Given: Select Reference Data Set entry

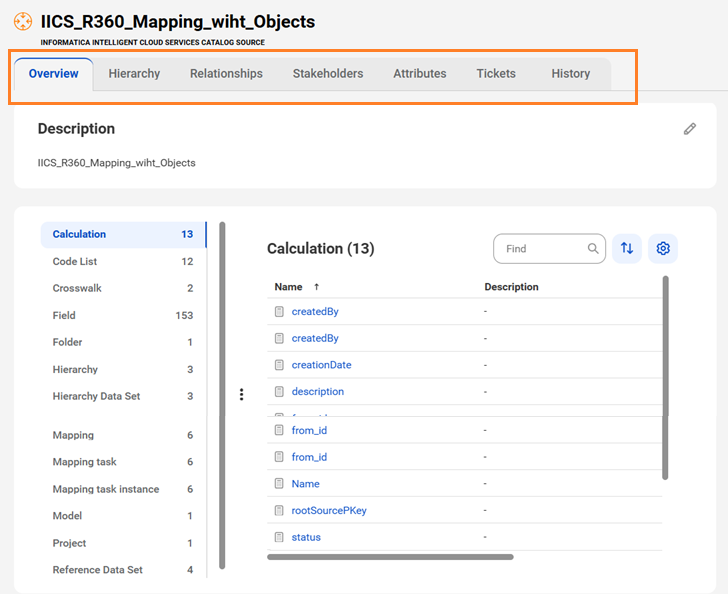Looking at the screenshot, I should pyautogui.click(x=123, y=570).
